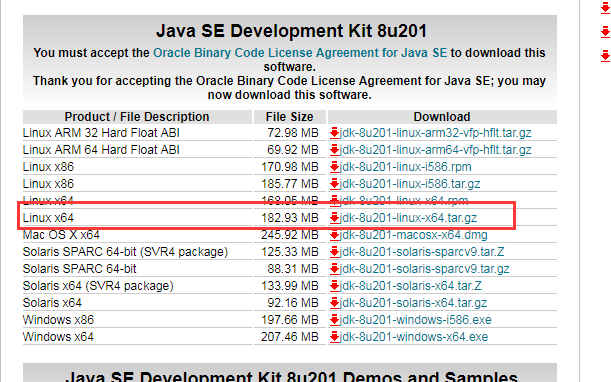This screenshot has width=611, height=382.
Task: Click the red arrow icon beside solaris-sparcv9.tar.gz
Action: [334, 269]
